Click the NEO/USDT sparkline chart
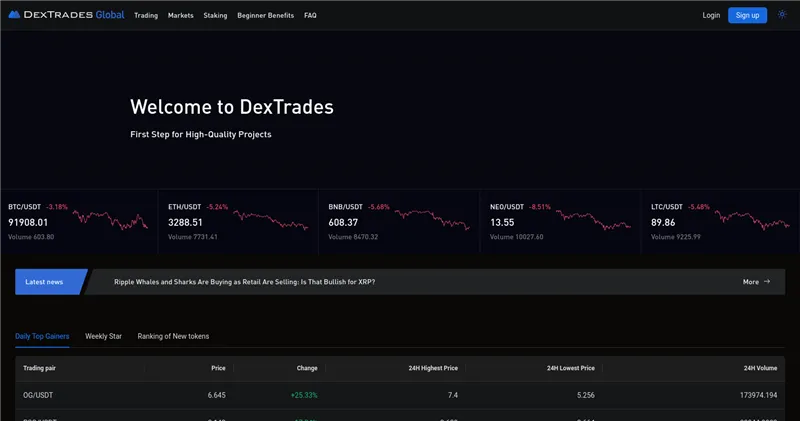Viewport: 800px width, 421px height. (593, 220)
